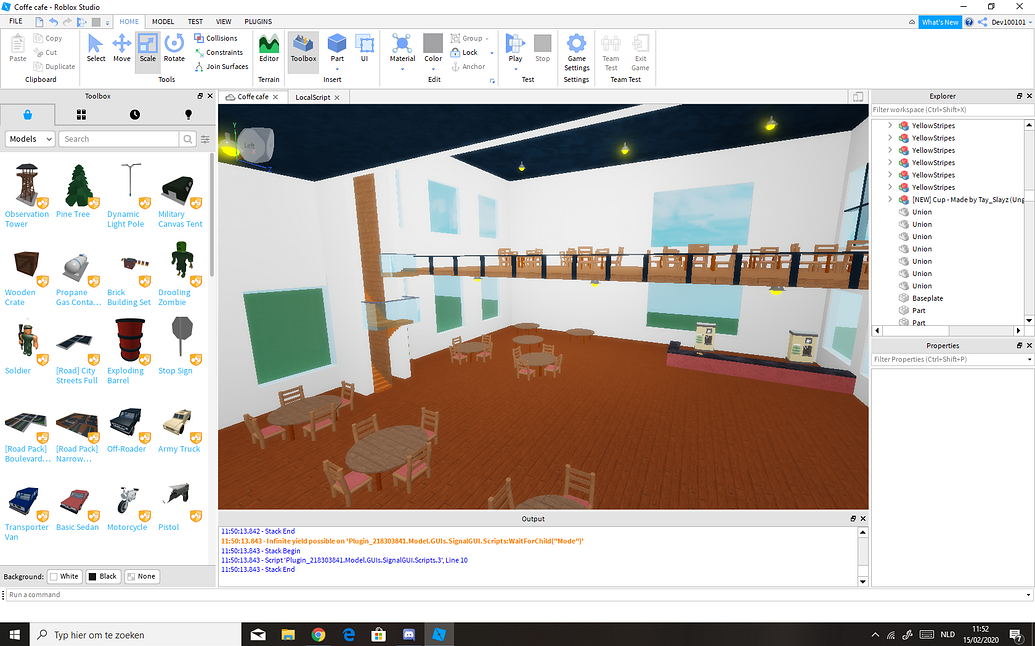Set Toolbox background to Black
Image resolution: width=1035 pixels, height=646 pixels.
coord(102,577)
